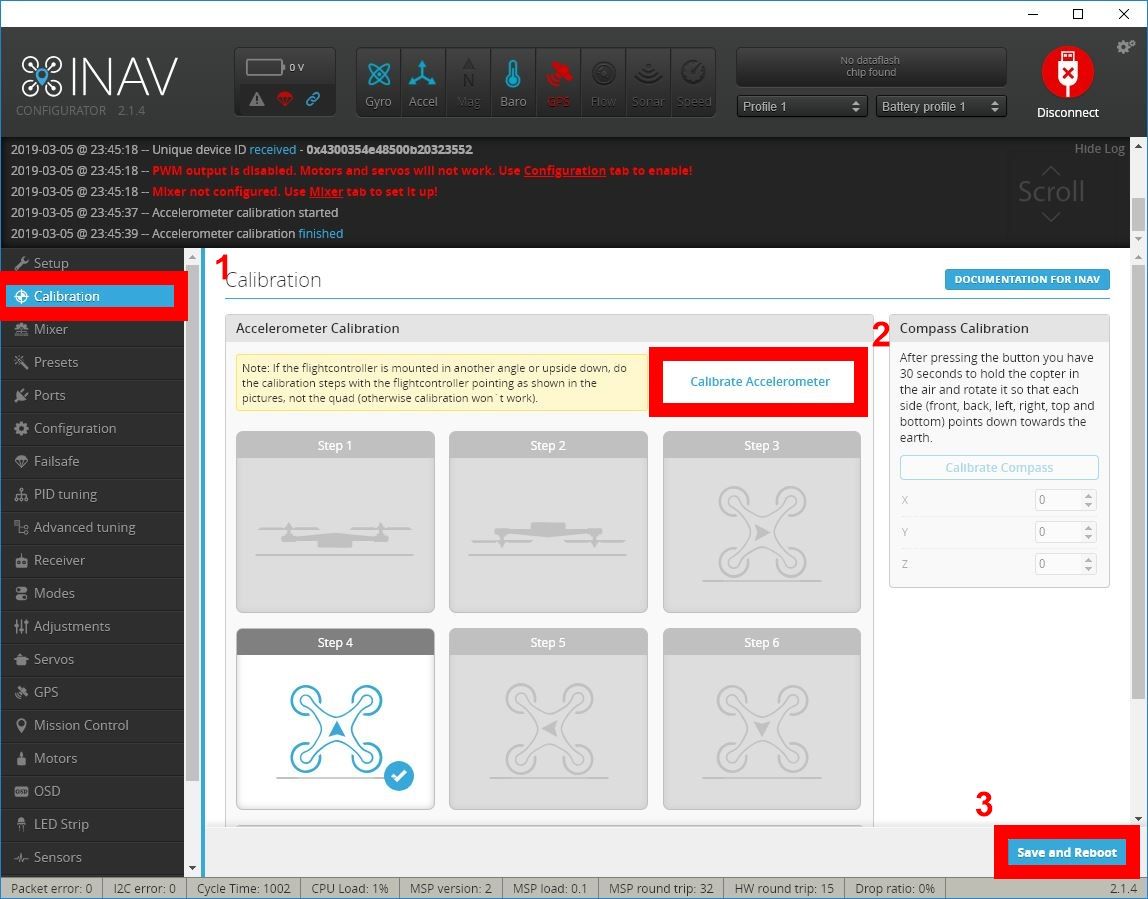Click Hide Log link
Image resolution: width=1148 pixels, height=899 pixels.
[x=1099, y=149]
